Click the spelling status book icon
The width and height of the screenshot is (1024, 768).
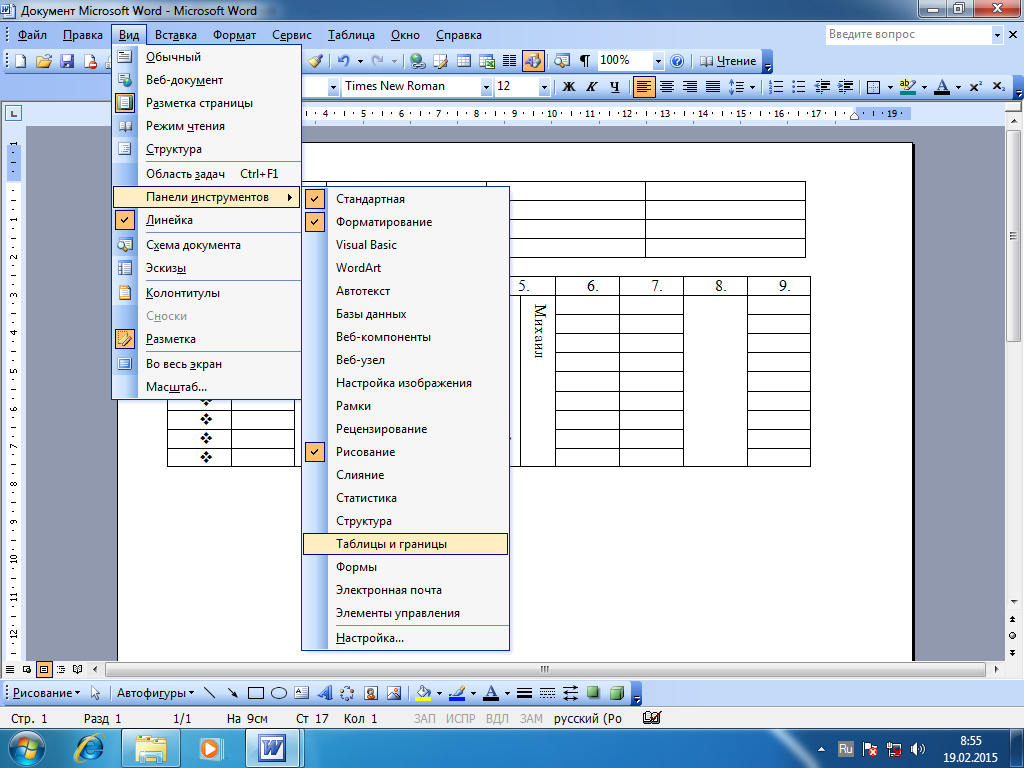tap(651, 718)
